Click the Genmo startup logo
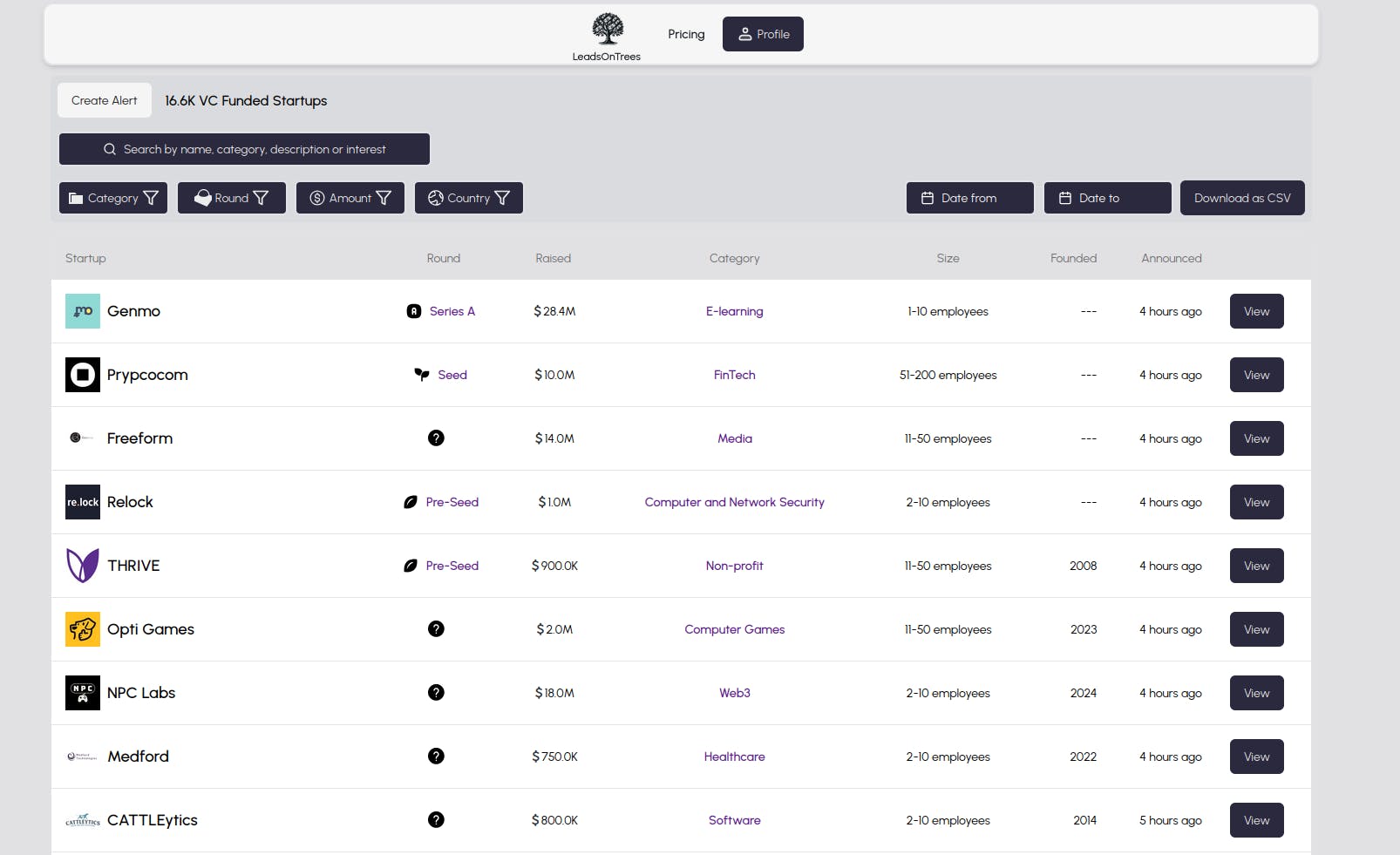The image size is (1400, 855). (x=83, y=311)
